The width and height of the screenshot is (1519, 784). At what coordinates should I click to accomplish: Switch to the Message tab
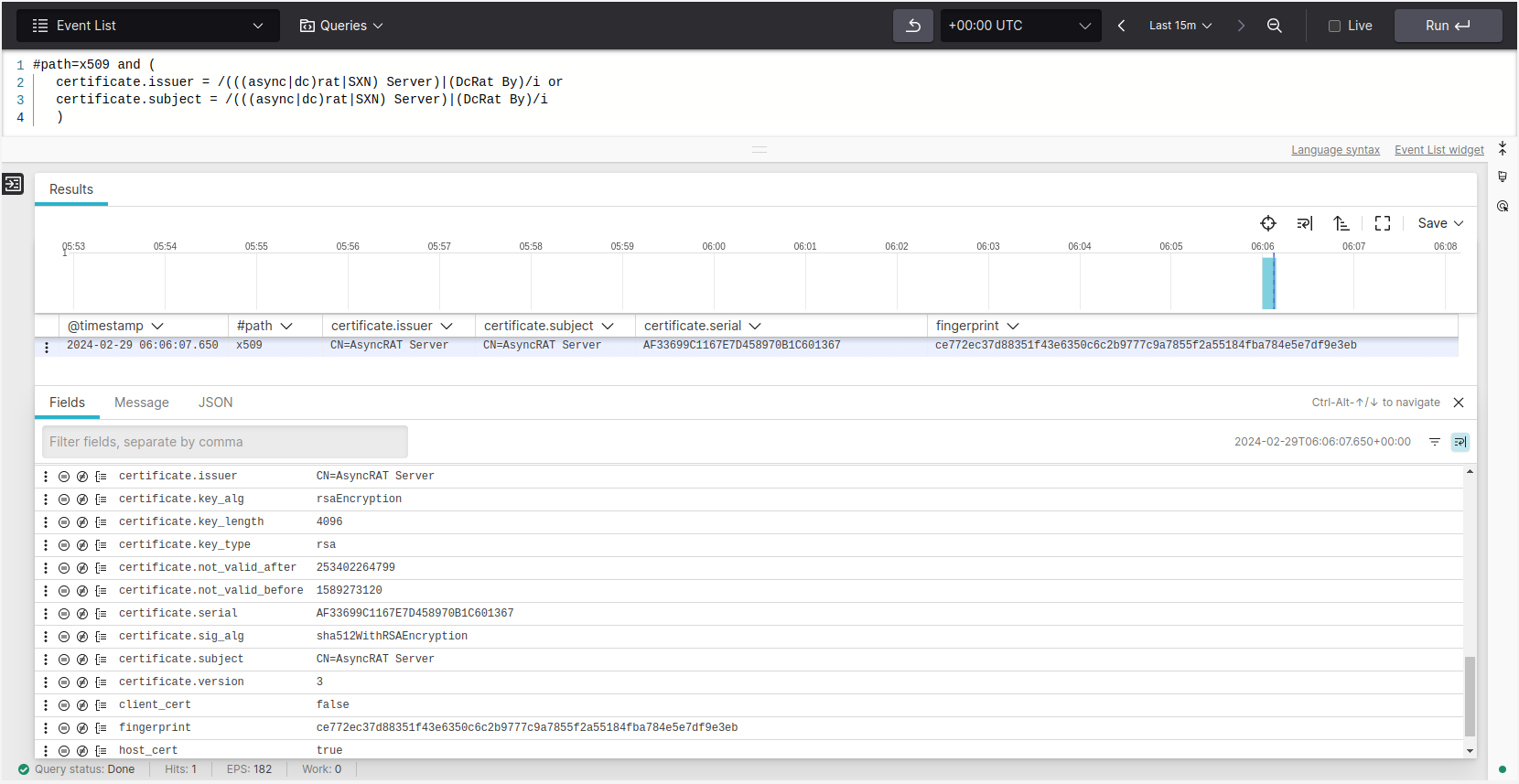coord(141,403)
